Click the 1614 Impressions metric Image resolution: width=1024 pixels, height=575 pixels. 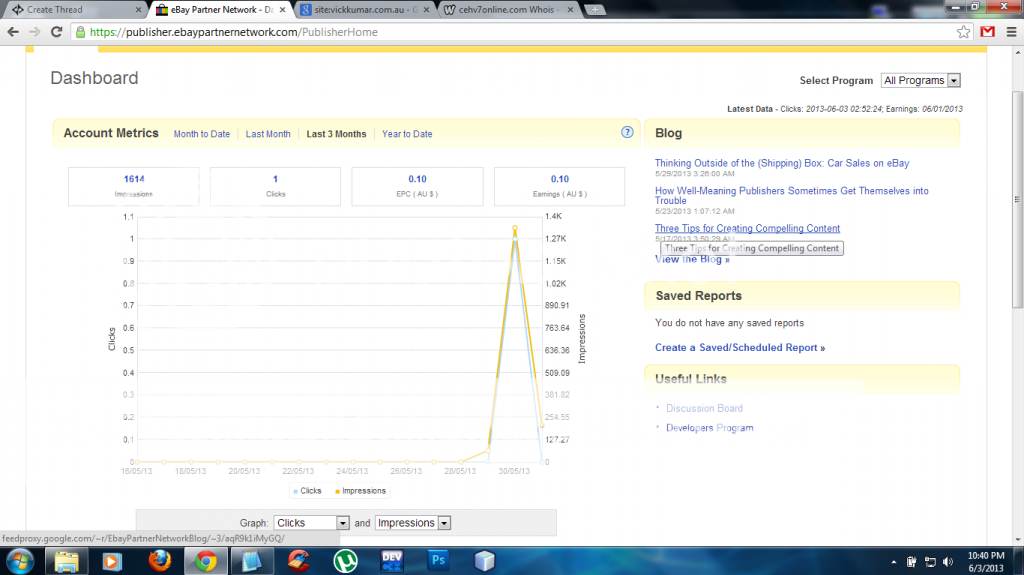(134, 179)
